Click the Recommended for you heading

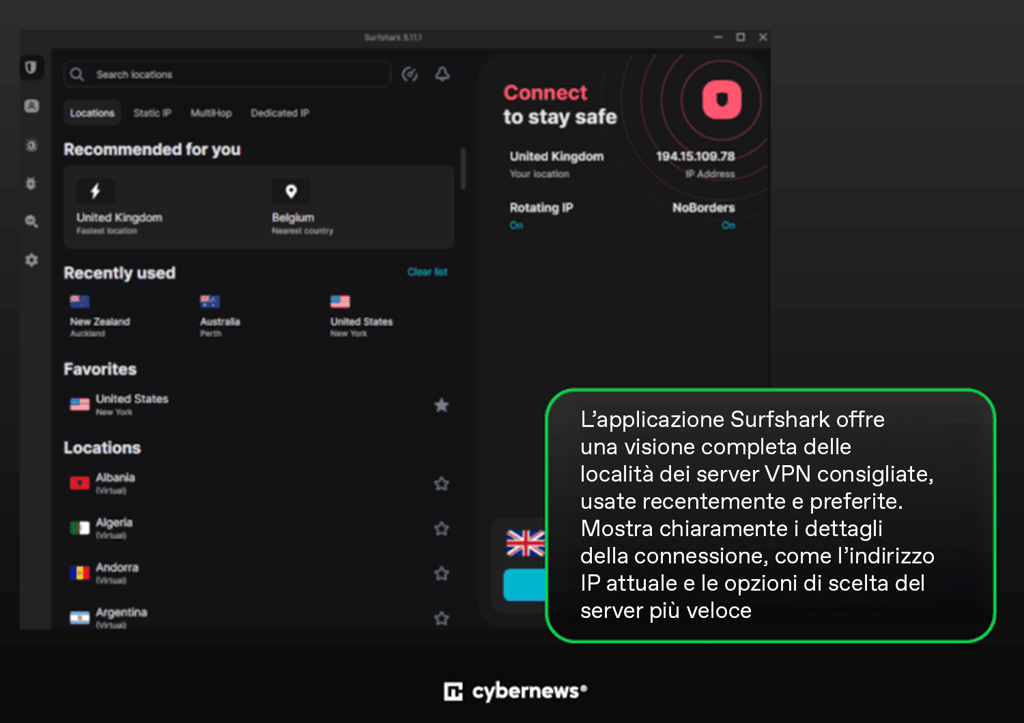click(x=152, y=150)
